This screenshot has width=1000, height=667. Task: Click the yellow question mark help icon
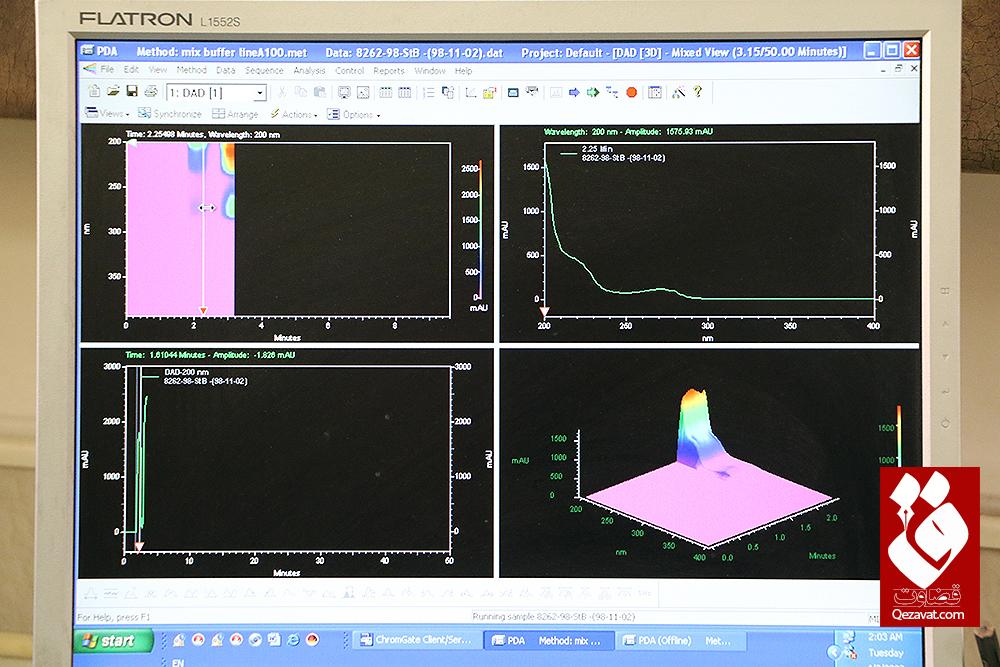point(698,92)
